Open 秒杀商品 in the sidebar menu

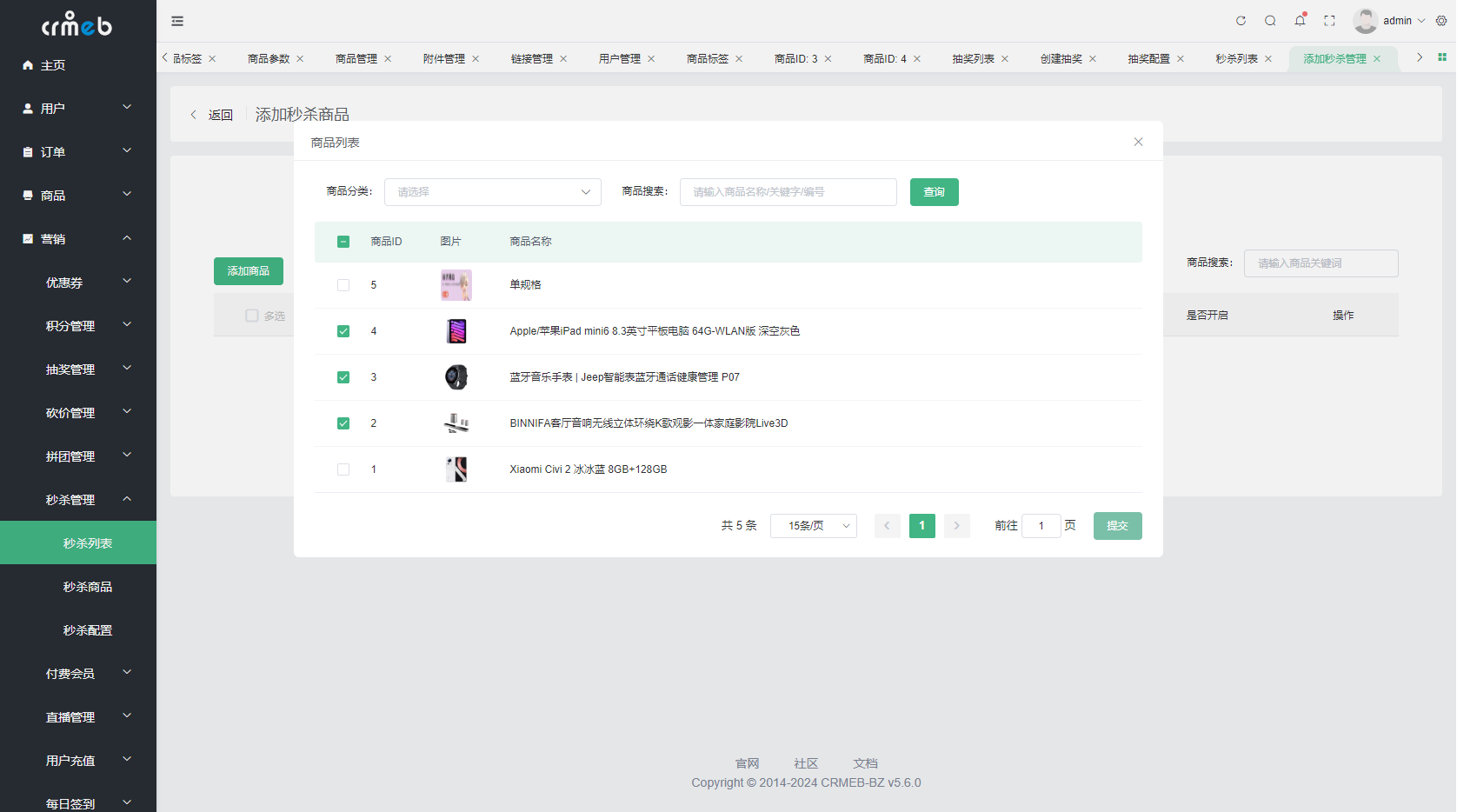[88, 587]
